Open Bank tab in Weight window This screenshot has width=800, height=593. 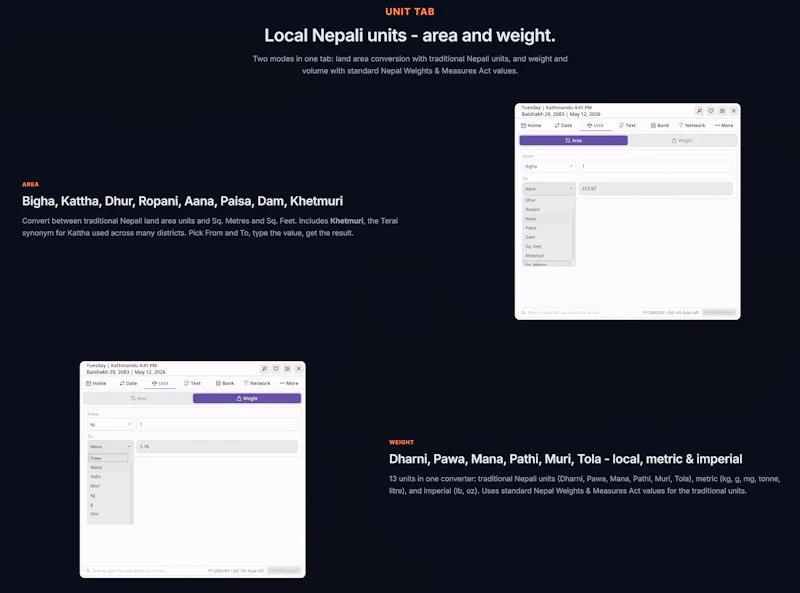point(224,383)
